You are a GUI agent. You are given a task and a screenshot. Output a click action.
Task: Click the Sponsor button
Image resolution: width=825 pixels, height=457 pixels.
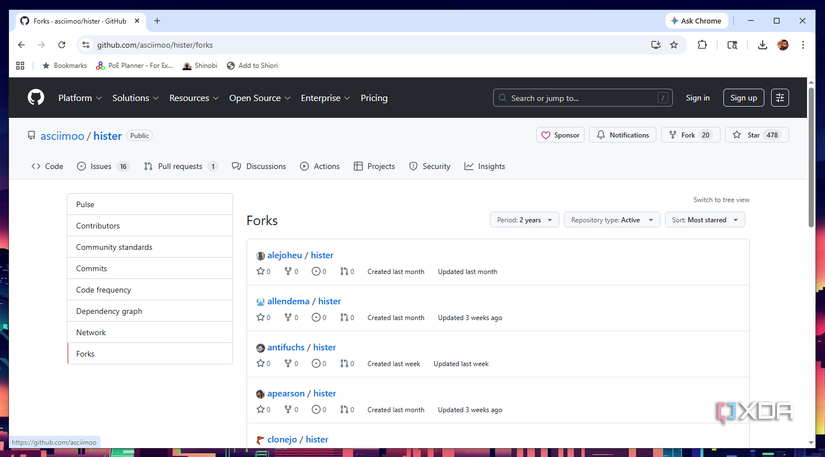tap(560, 135)
